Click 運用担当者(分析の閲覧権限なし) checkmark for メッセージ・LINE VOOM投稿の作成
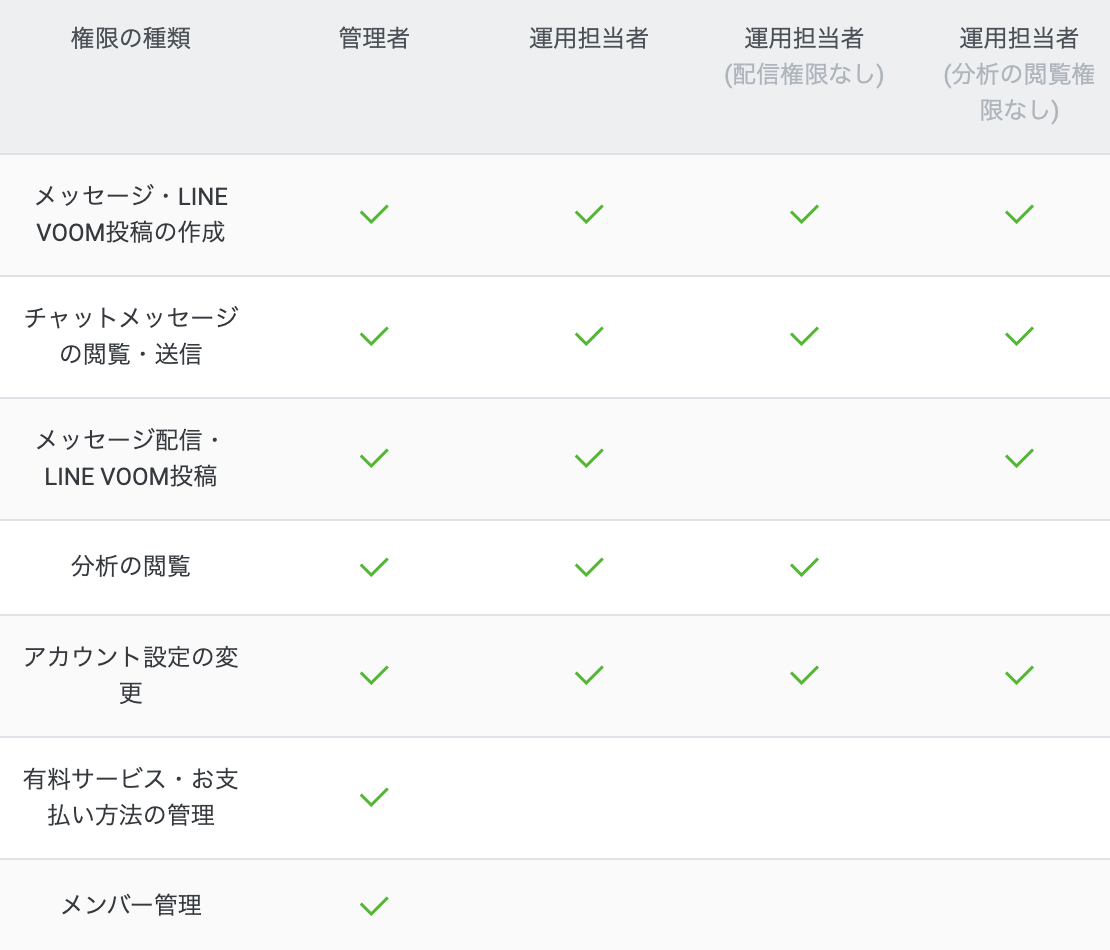The width and height of the screenshot is (1110, 950). tap(1019, 214)
